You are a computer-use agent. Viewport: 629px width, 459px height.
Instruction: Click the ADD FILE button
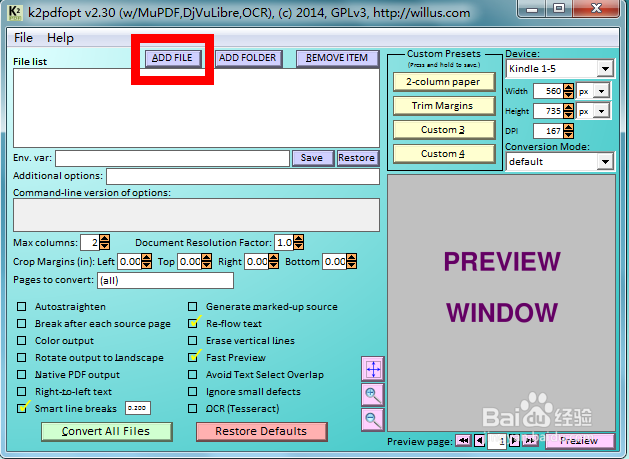tap(172, 58)
